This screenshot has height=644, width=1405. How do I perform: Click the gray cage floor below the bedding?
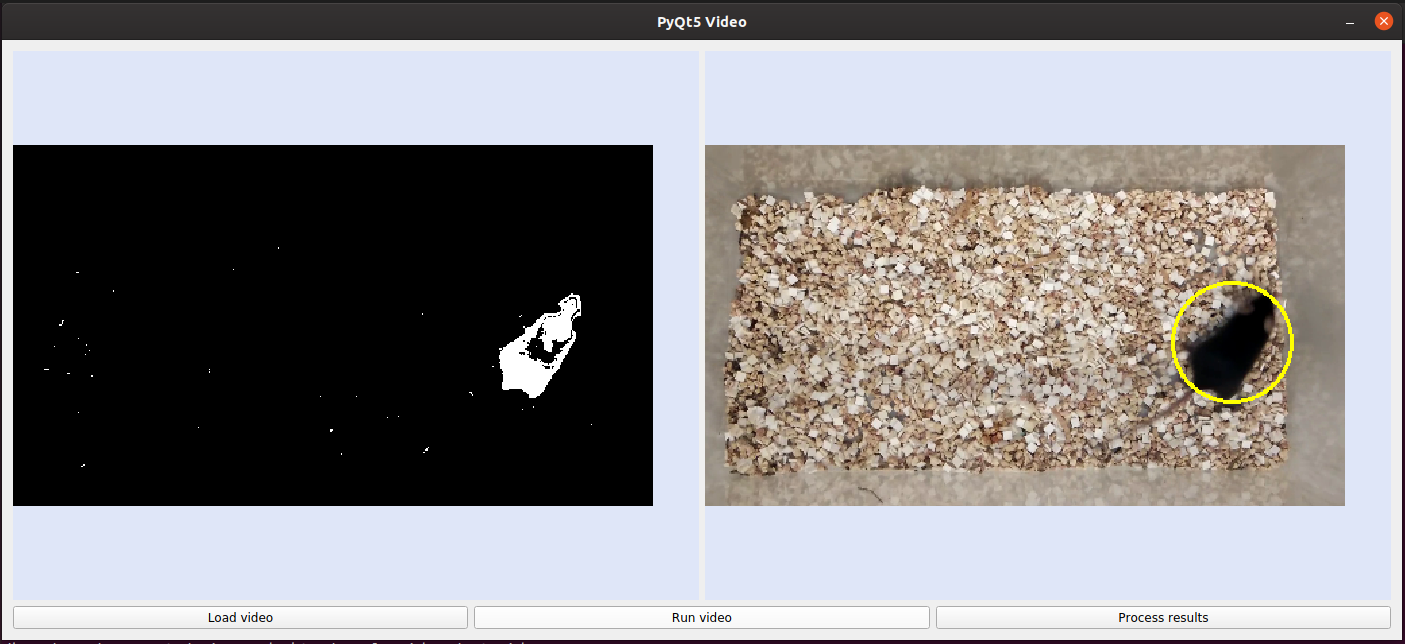point(1000,490)
